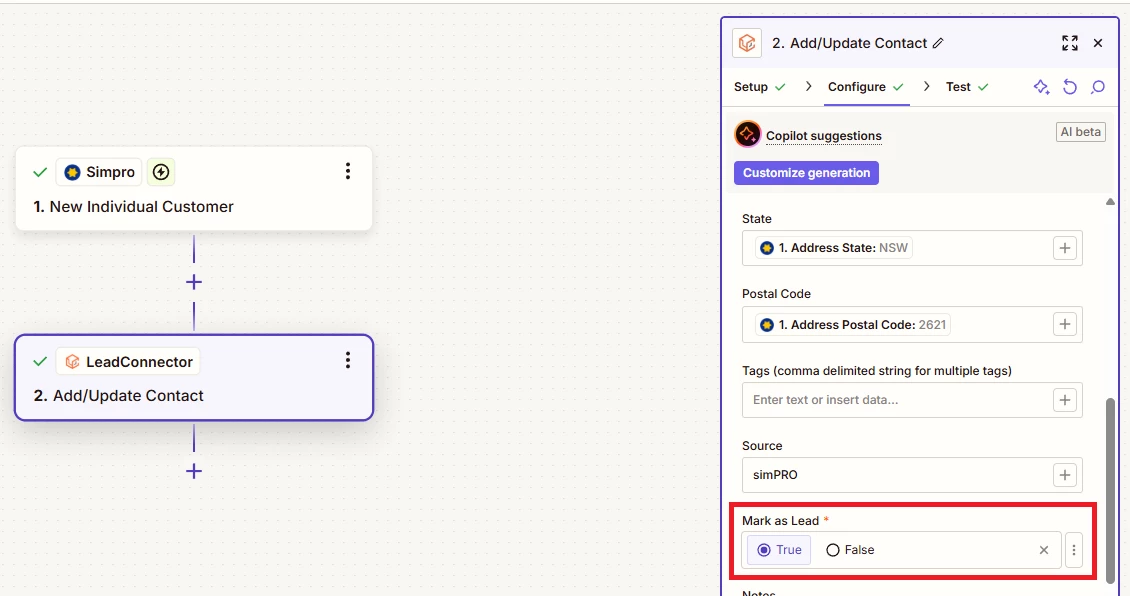Click the green checkmark on Simpro step
1130x596 pixels.
(40, 172)
